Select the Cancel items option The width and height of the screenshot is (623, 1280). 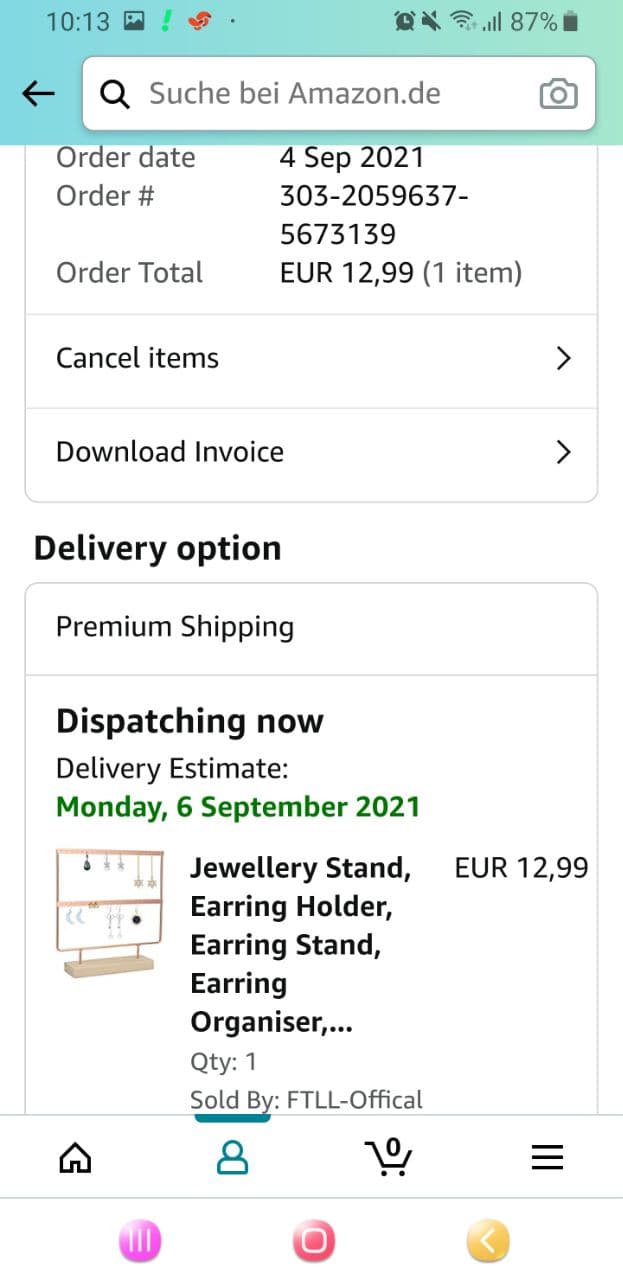[138, 359]
